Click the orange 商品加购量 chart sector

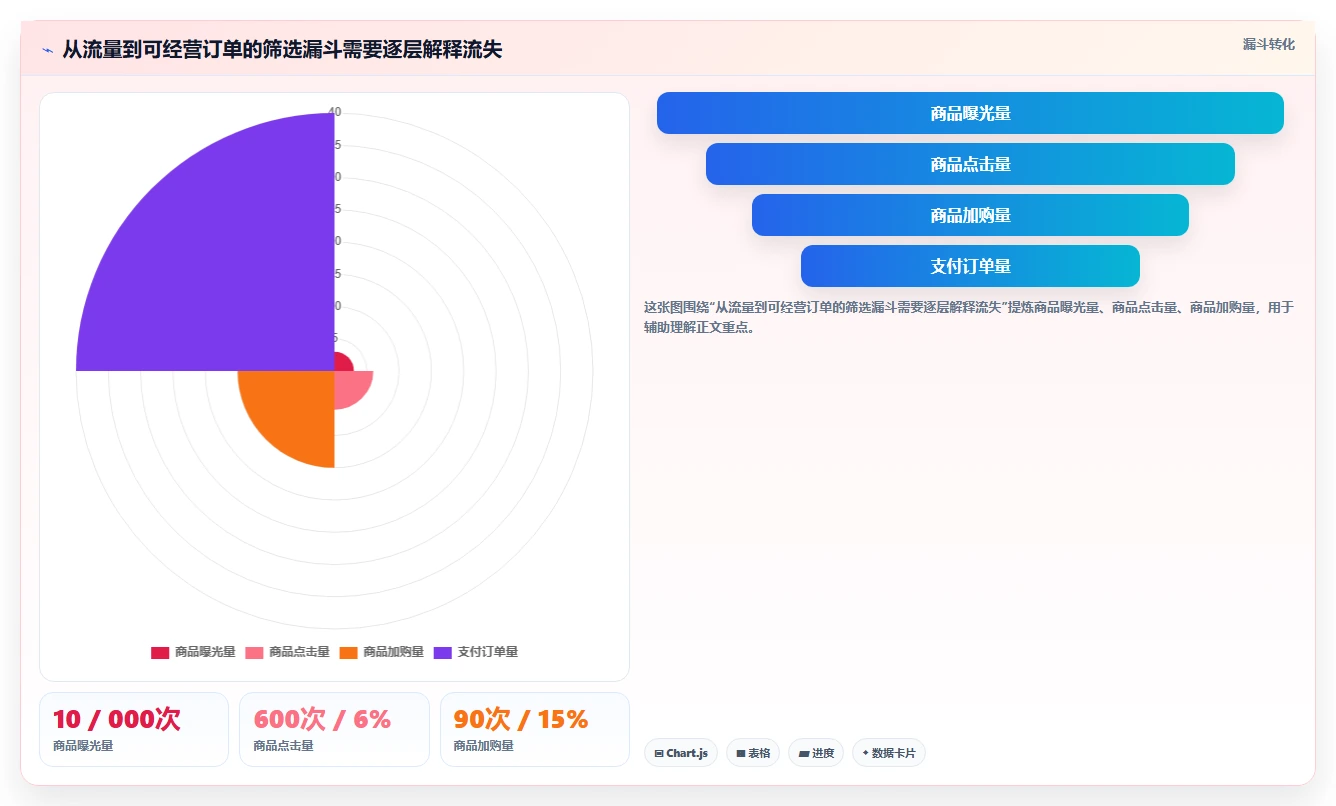tap(295, 410)
